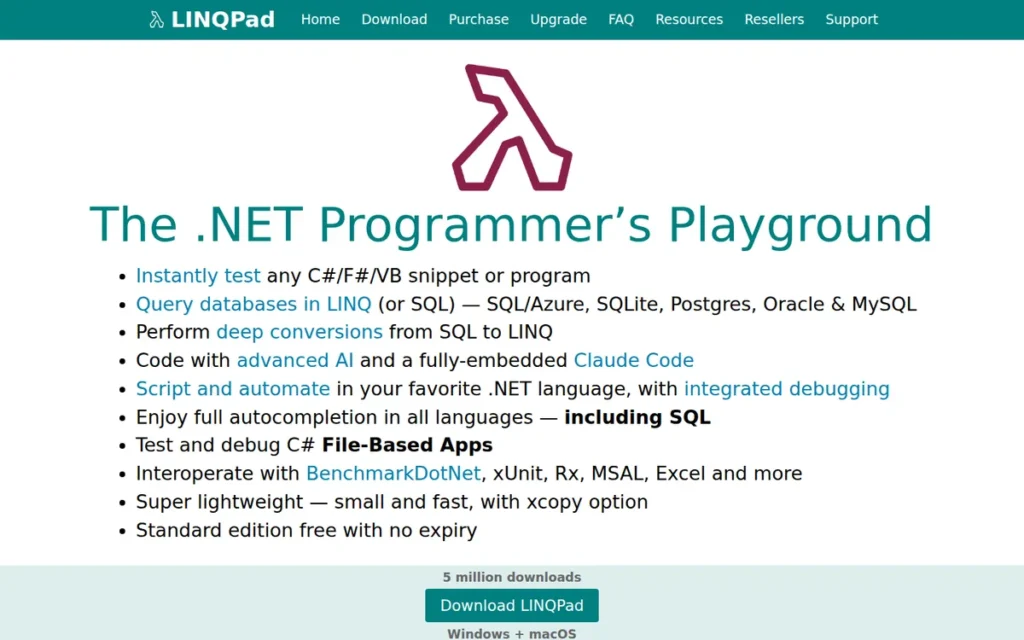This screenshot has height=640, width=1024.
Task: Click the 'including SQL' bold text
Action: tap(637, 417)
